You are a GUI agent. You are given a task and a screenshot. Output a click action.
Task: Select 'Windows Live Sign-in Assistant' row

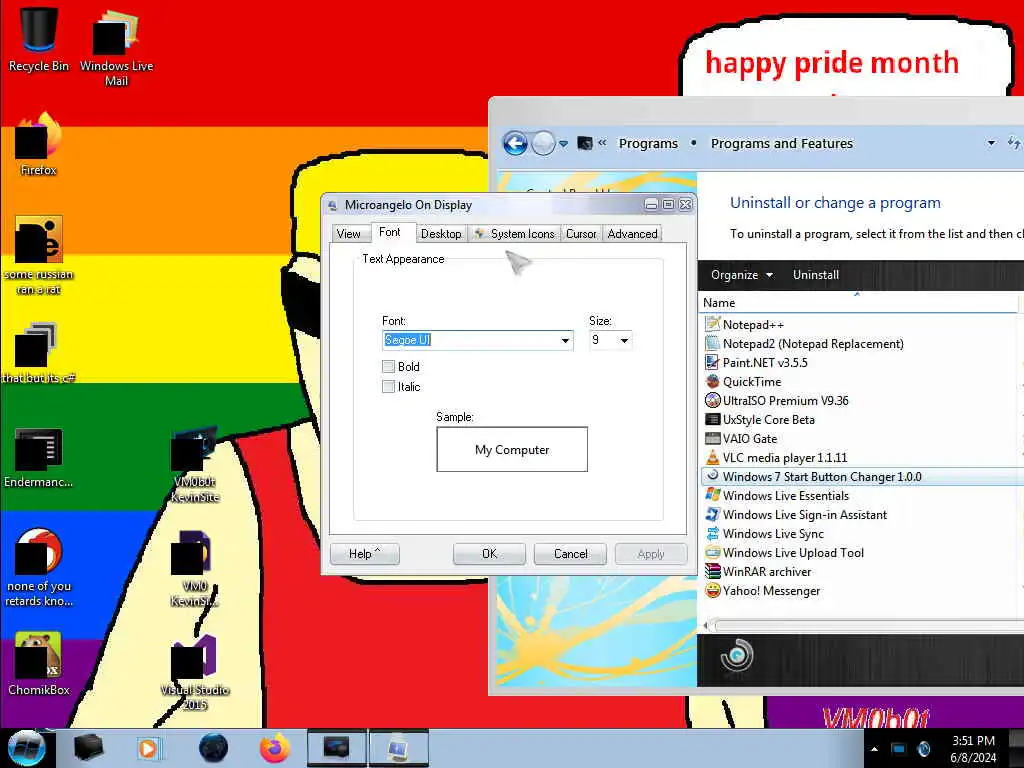pos(862,515)
